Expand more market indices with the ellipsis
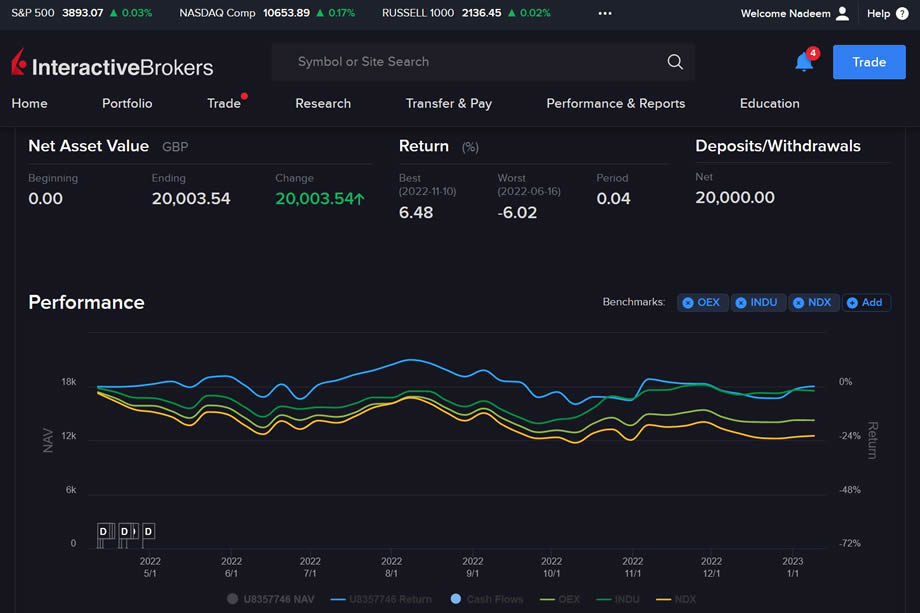920x613 pixels. click(605, 14)
